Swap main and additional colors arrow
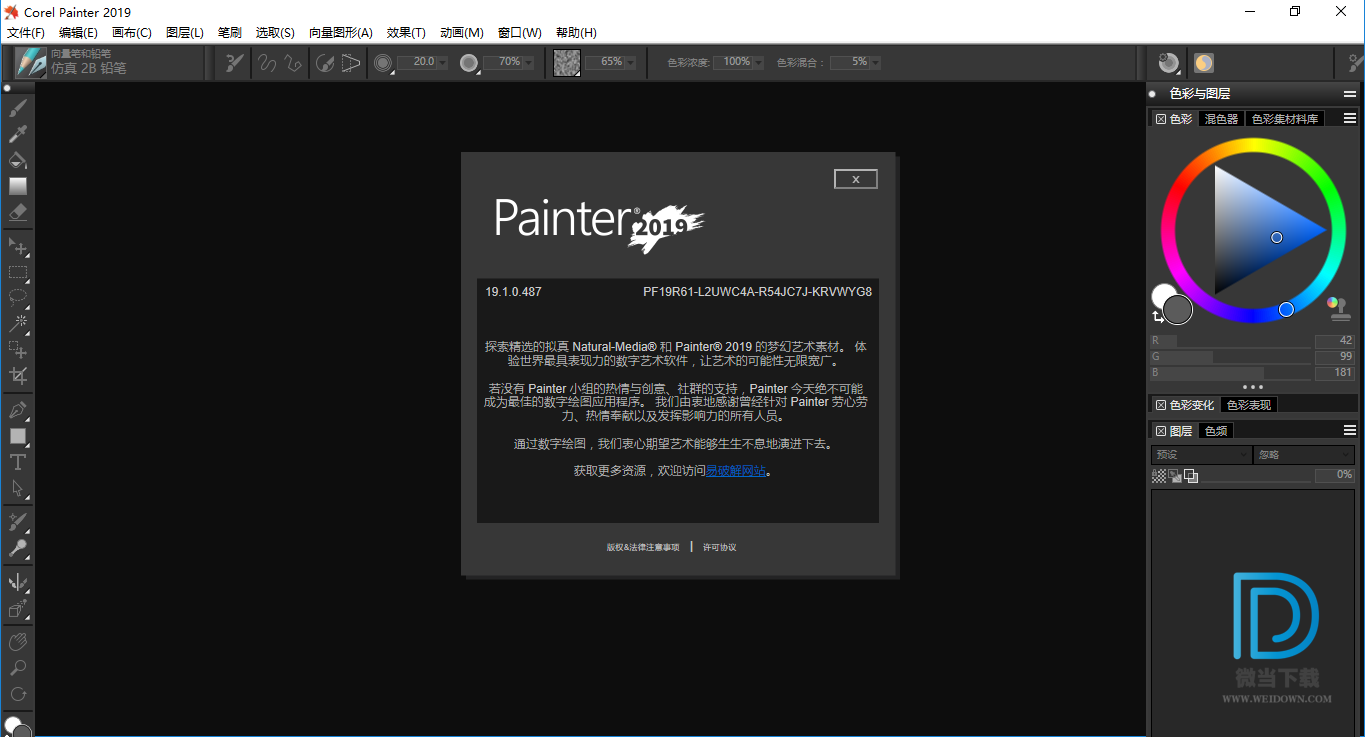 tap(1158, 316)
